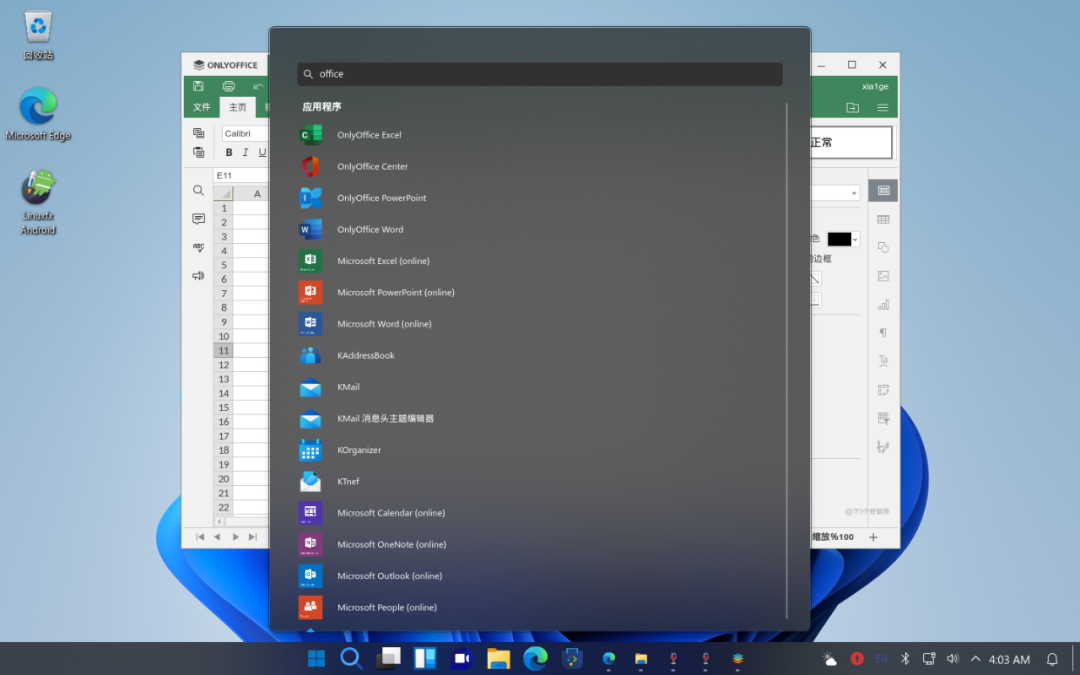1080x675 pixels.
Task: Toggle bold formatting in the ribbon
Action: [x=229, y=152]
